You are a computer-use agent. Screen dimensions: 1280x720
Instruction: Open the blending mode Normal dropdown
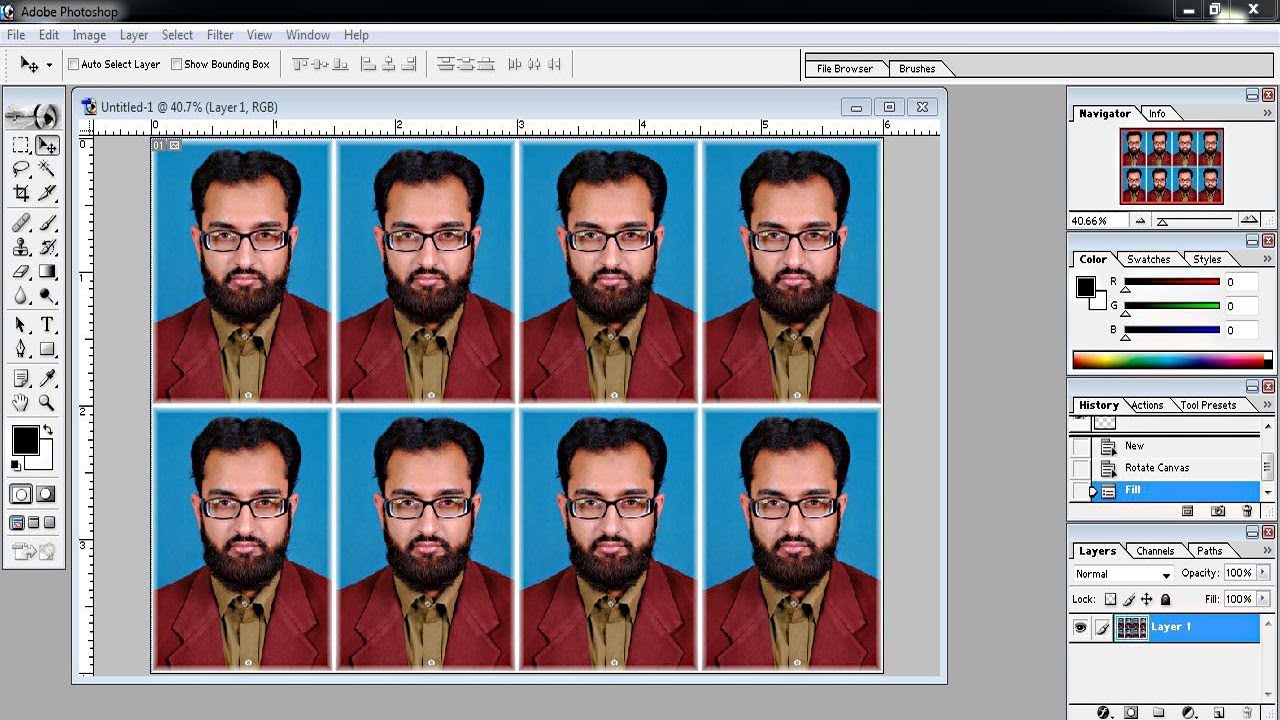coord(1123,574)
